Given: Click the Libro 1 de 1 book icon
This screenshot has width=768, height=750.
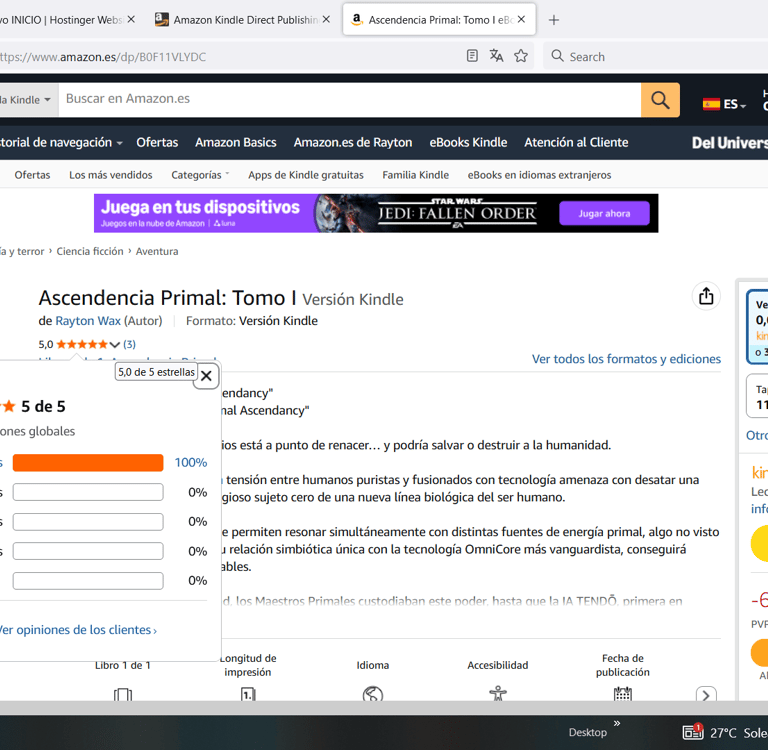Looking at the screenshot, I should [123, 694].
